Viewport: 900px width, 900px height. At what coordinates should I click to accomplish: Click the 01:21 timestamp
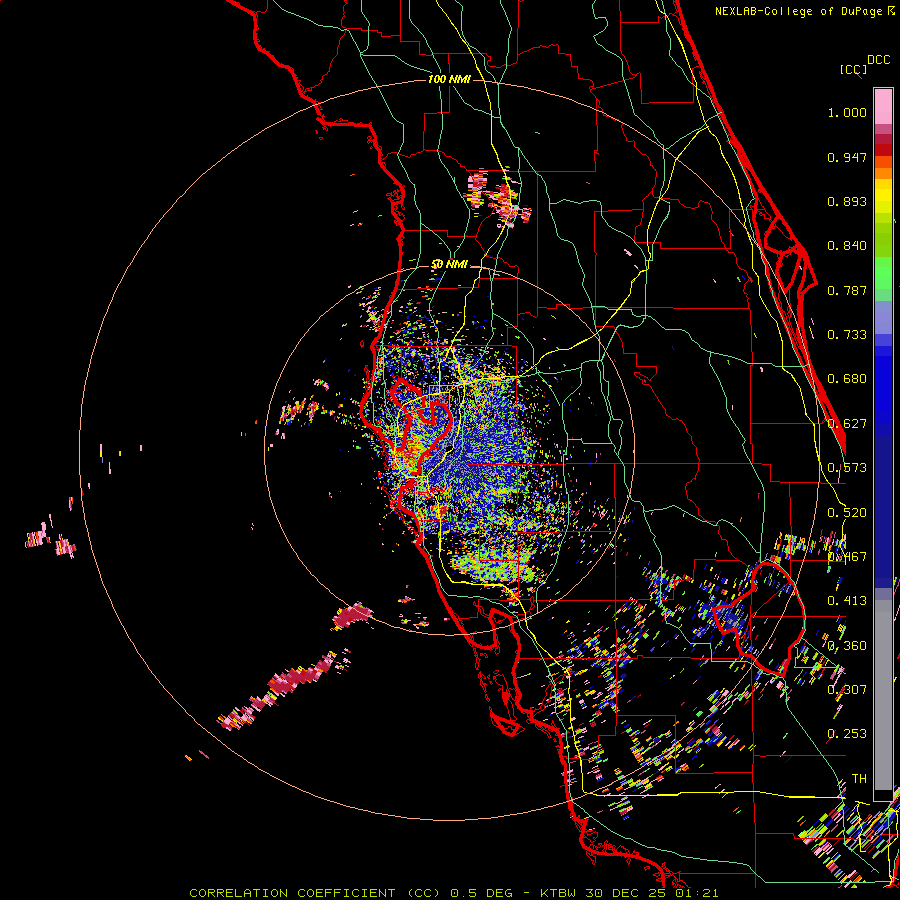coord(697,893)
